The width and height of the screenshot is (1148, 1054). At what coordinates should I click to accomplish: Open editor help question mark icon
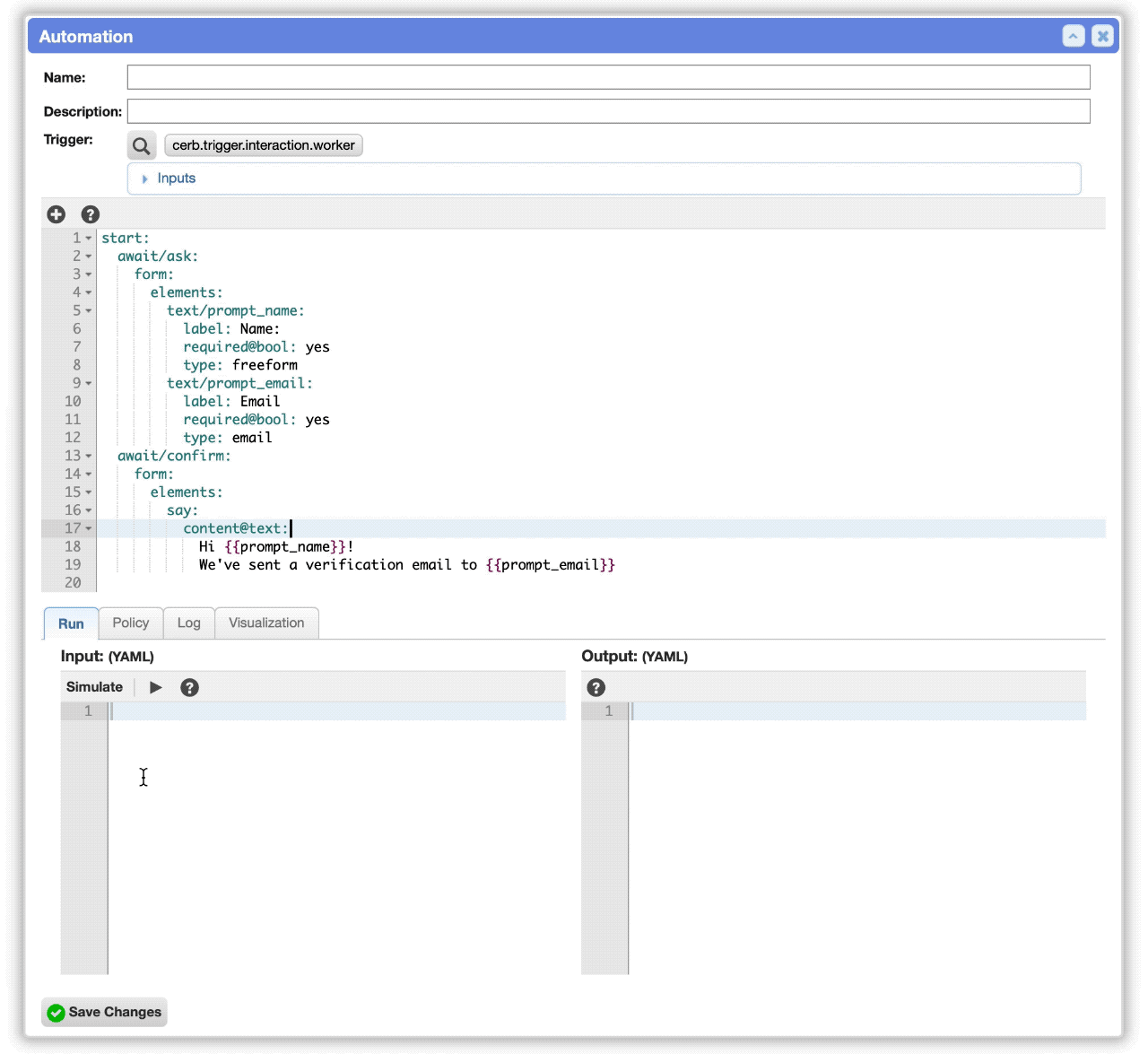click(x=91, y=214)
